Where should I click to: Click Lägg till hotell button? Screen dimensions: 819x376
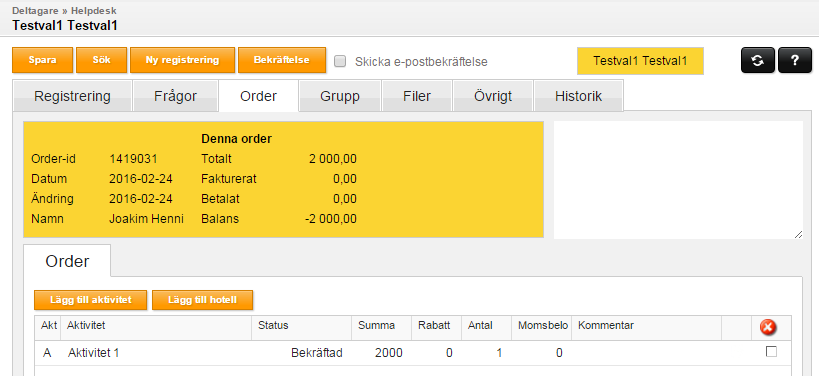[x=203, y=300]
